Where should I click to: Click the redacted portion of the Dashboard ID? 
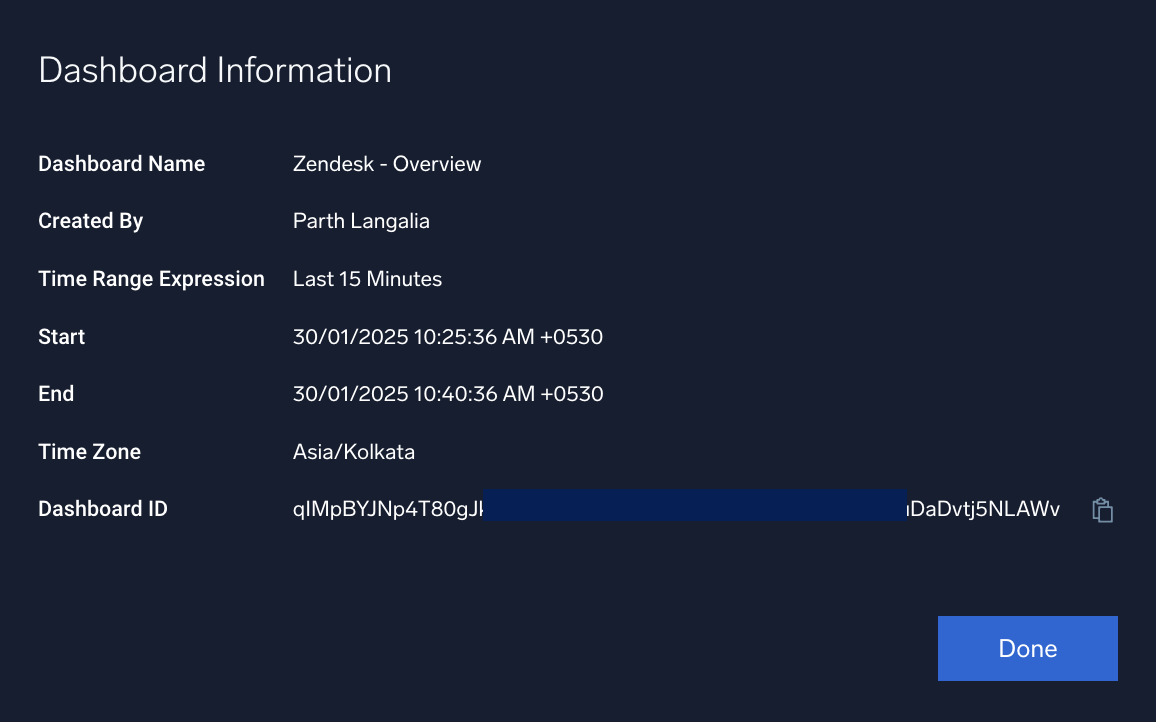695,506
